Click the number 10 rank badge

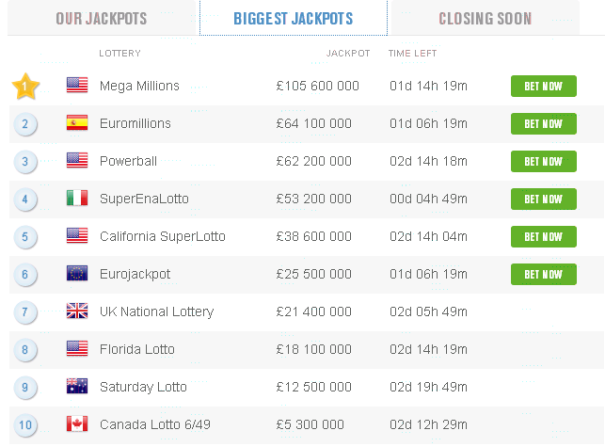[x=25, y=425]
